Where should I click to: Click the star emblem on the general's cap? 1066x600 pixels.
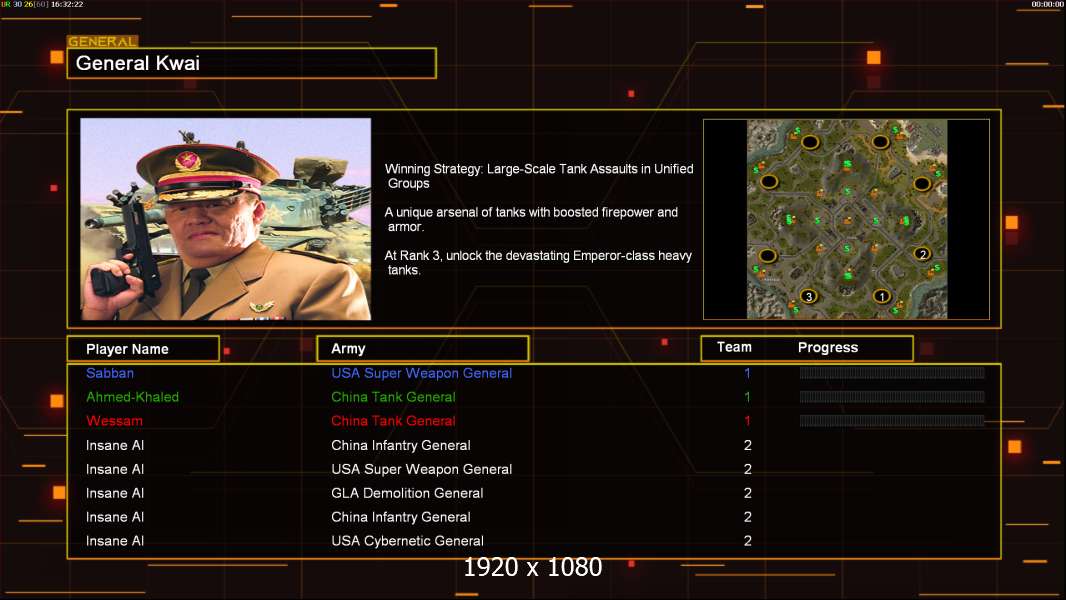184,161
